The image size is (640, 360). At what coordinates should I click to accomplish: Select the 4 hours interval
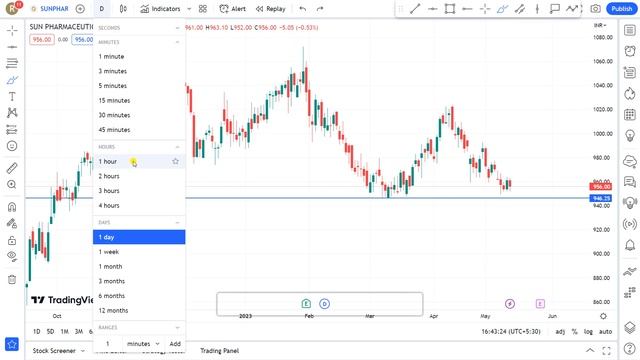click(x=139, y=205)
